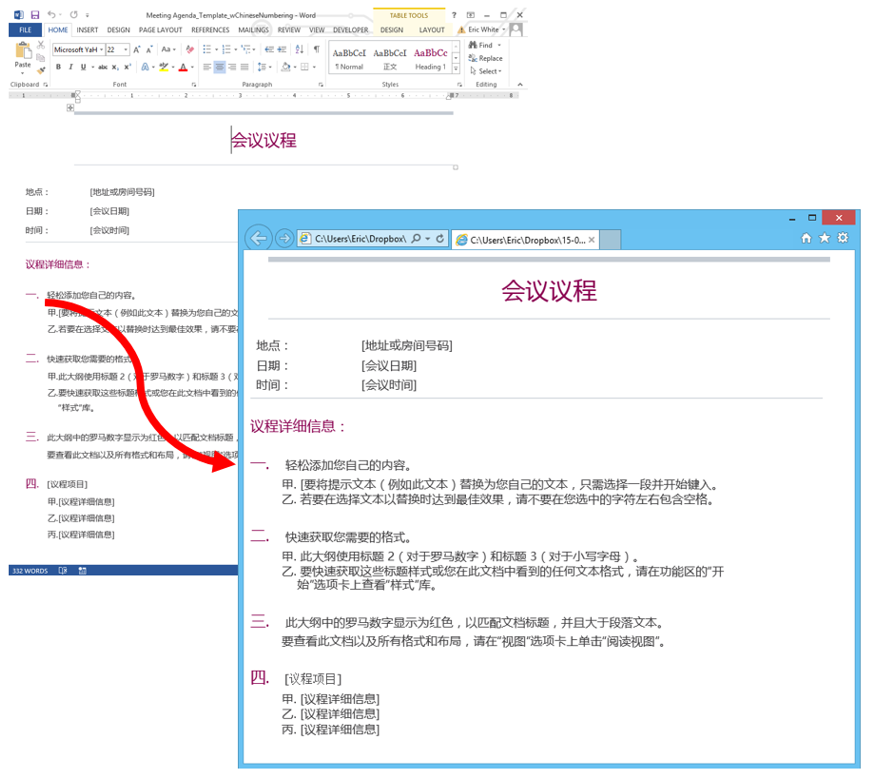872x778 pixels.
Task: Open the FILE tab
Action: 25,30
